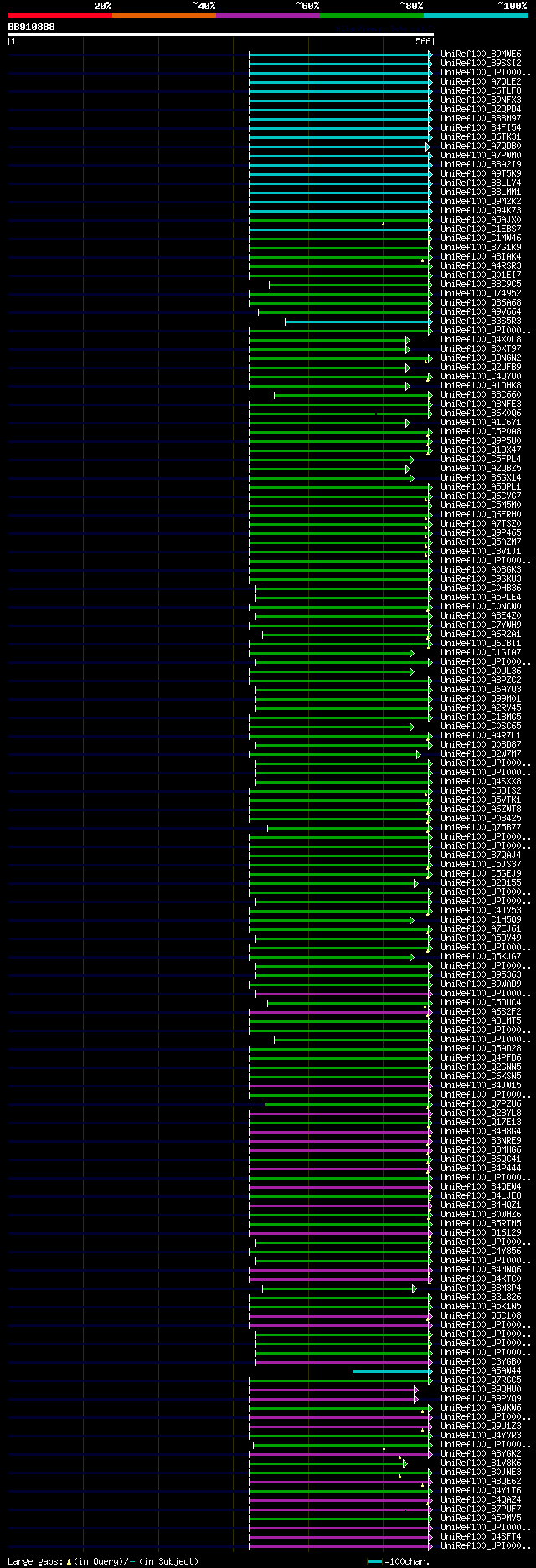Select hit label UniRef100_B4FI54
536x1568 pixels.
(481, 127)
